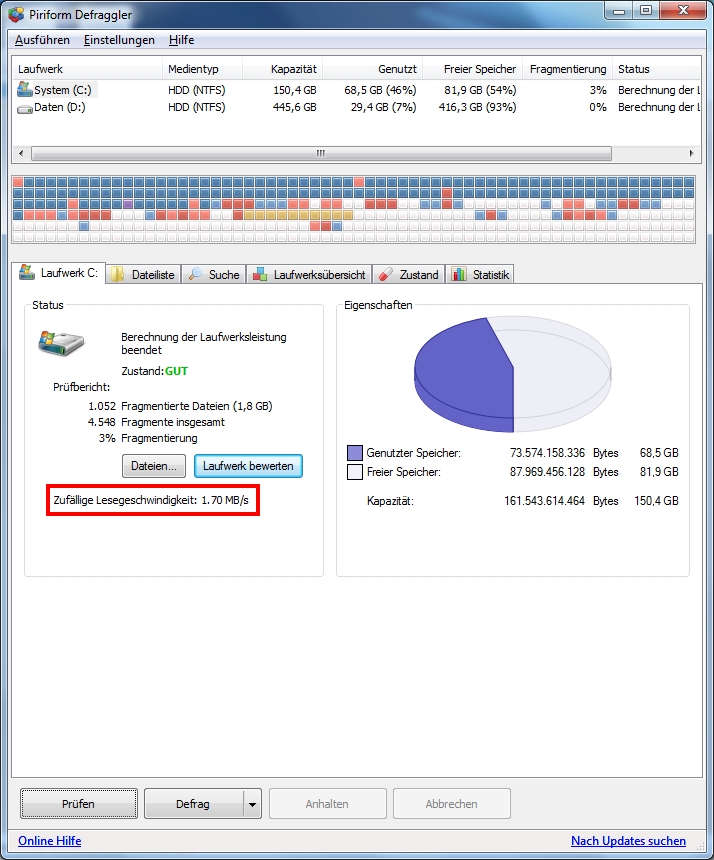Minimize the Defraggler window
714x860 pixels.
point(620,10)
